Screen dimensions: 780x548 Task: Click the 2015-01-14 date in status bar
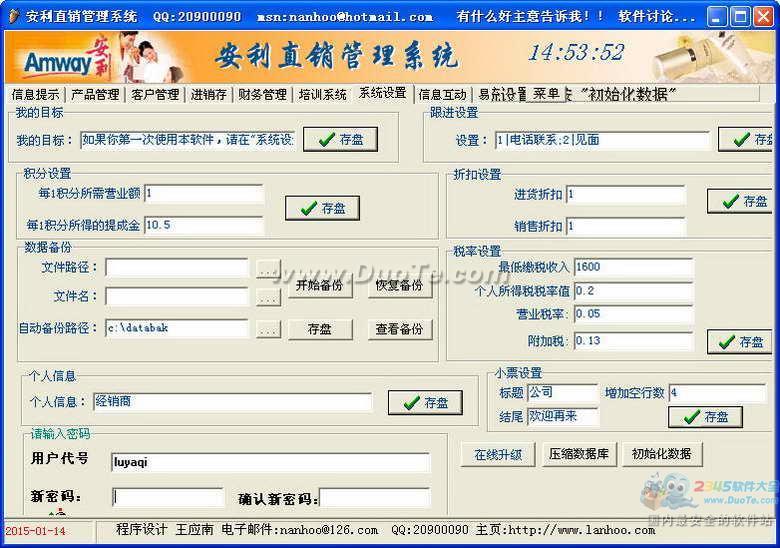pyautogui.click(x=36, y=531)
